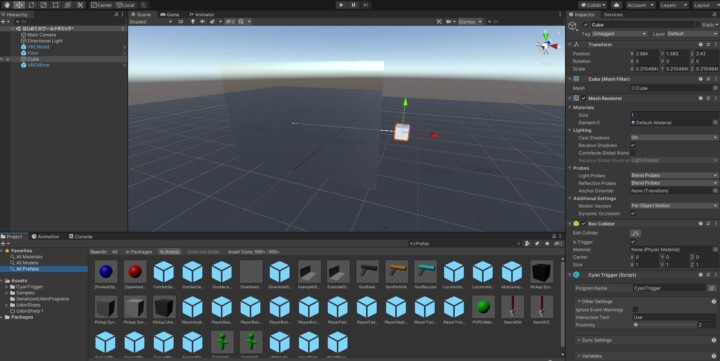
Task: Select the Scale tool in toolbar
Action: click(x=44, y=5)
